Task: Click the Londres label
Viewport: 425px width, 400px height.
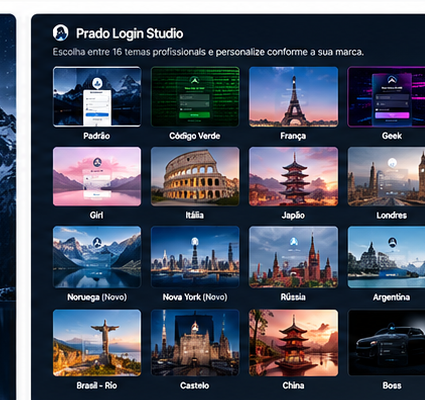Action: (392, 215)
